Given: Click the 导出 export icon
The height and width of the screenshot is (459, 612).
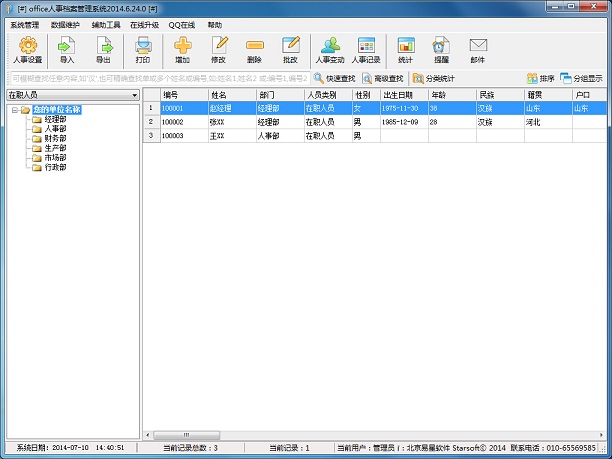Looking at the screenshot, I should (x=103, y=49).
